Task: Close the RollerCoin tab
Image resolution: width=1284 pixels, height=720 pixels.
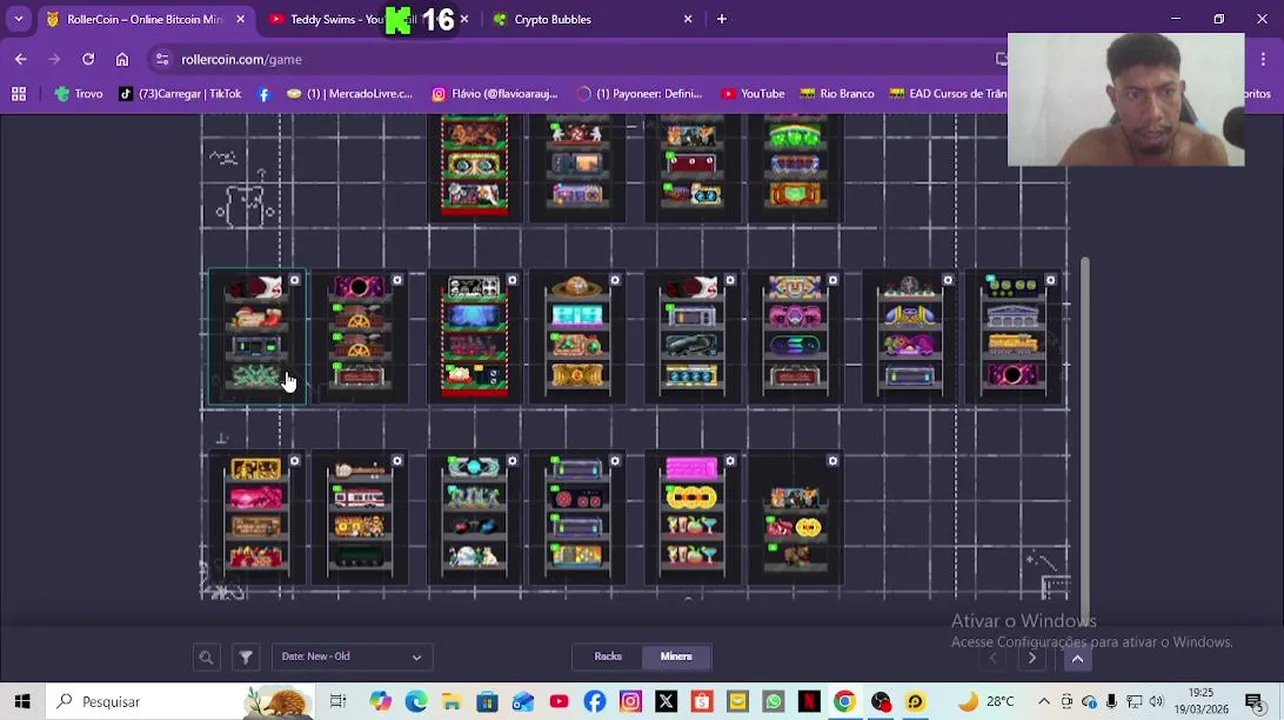Action: coord(240,19)
